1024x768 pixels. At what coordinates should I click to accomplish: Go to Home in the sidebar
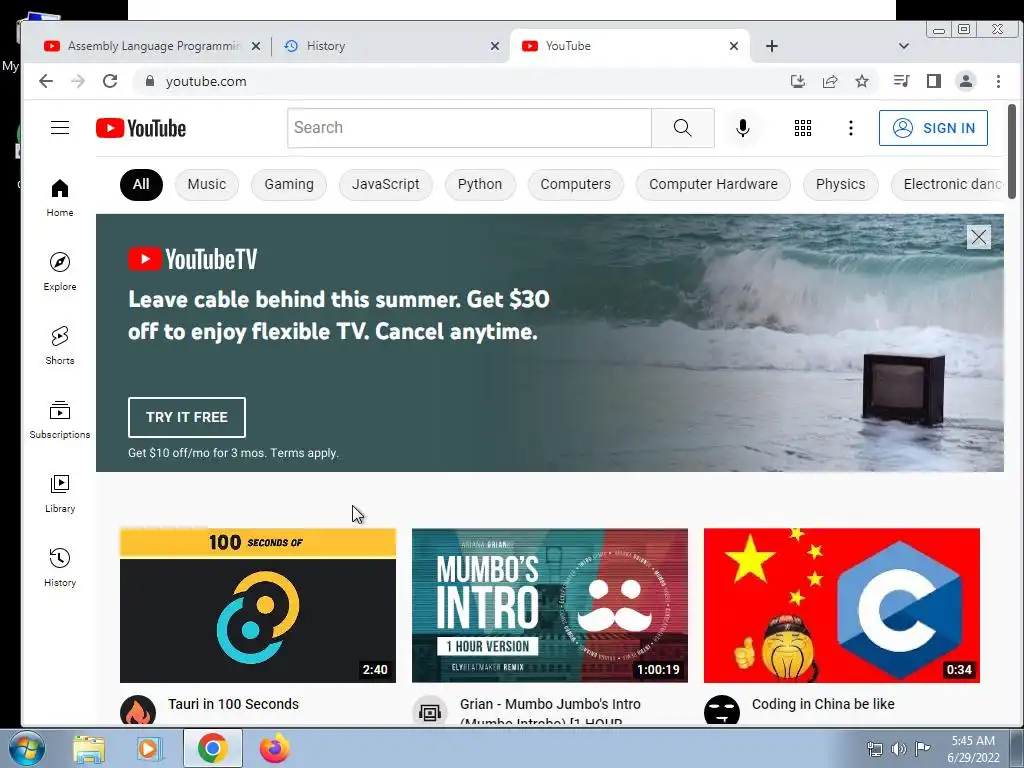(60, 198)
